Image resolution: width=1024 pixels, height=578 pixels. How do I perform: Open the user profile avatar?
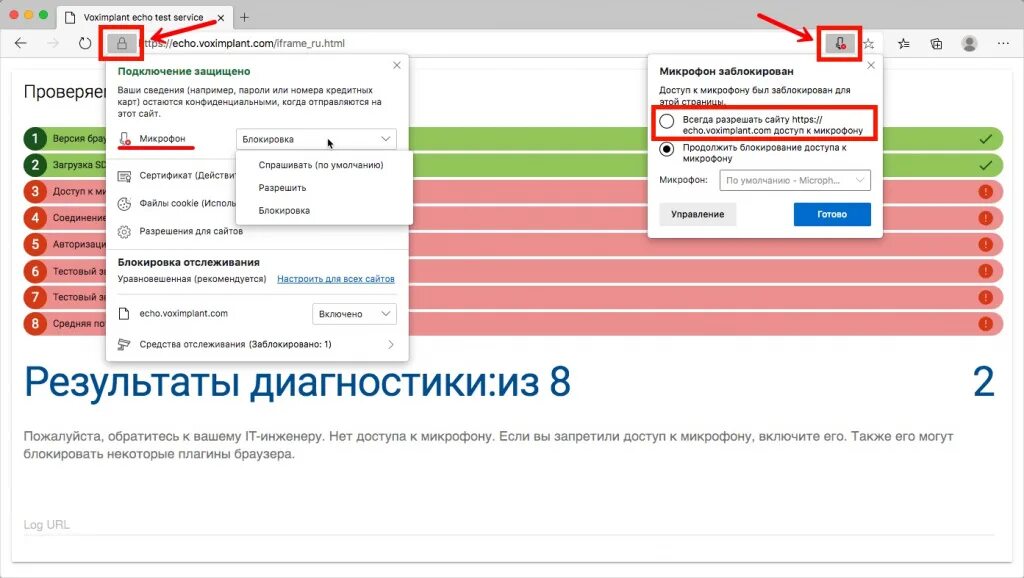click(x=970, y=44)
